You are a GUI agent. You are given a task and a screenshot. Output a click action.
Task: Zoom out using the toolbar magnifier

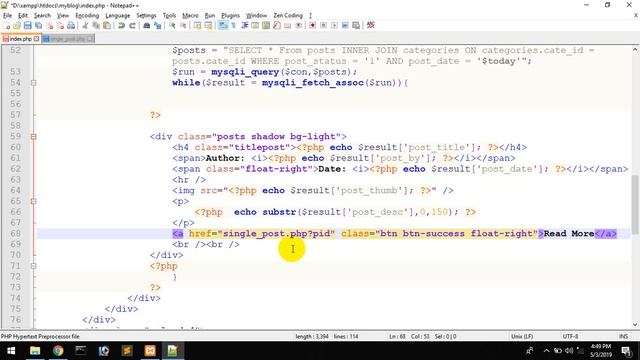pyautogui.click(x=183, y=25)
